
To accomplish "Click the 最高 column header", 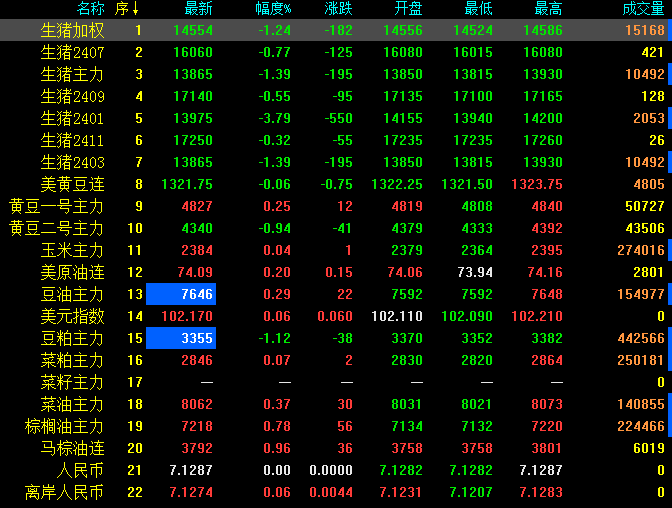I will click(x=549, y=8).
